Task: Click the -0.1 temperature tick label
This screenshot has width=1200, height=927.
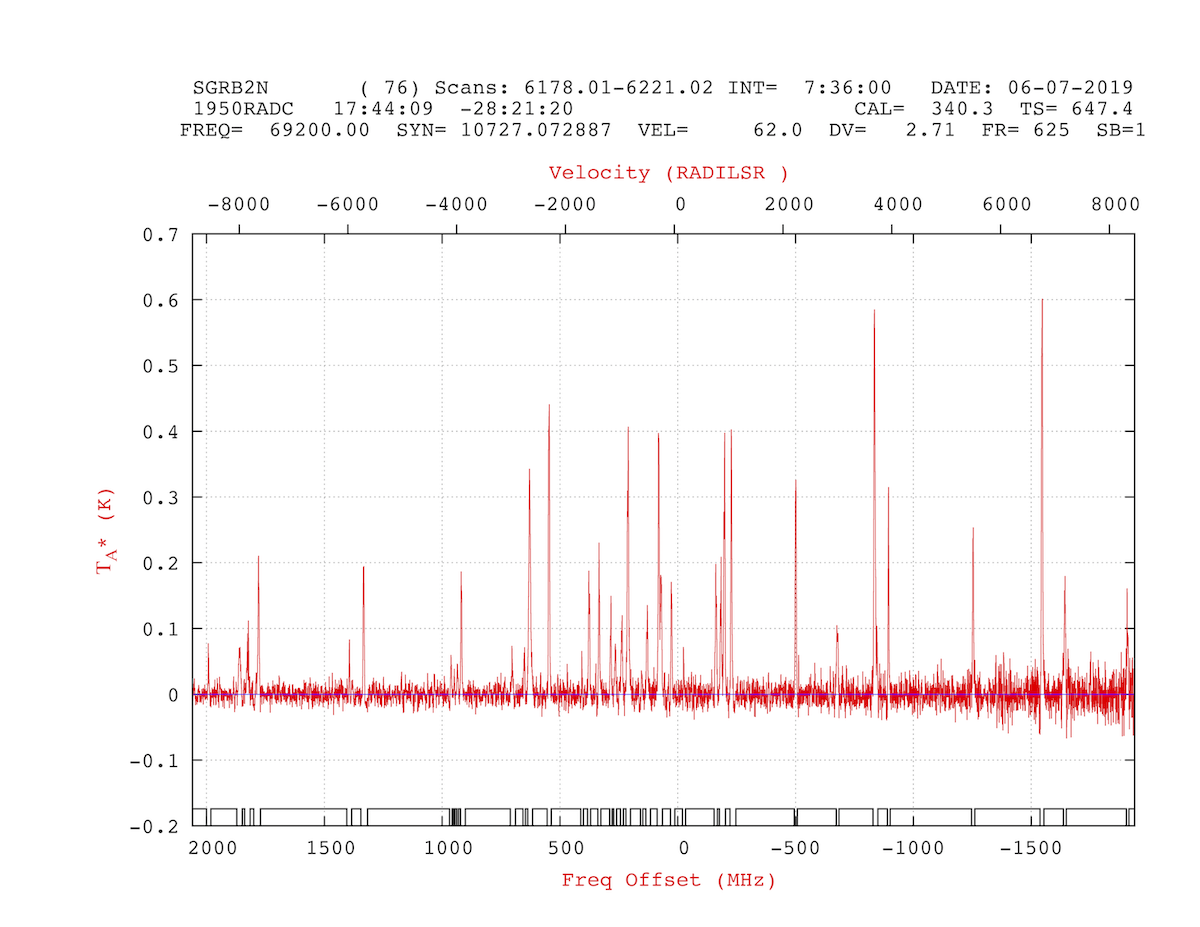Action: 152,761
